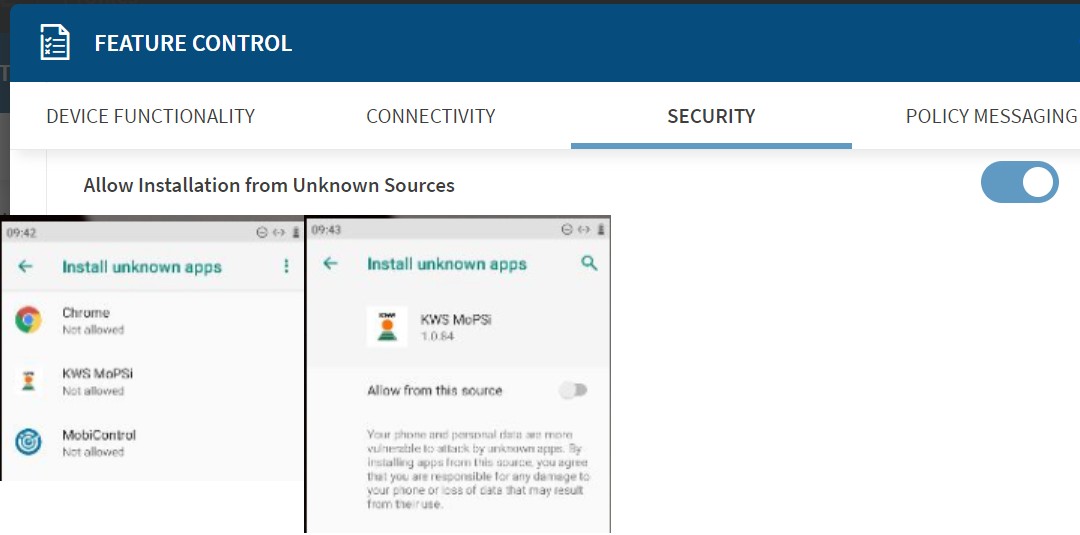Tap back arrow on the app list screen

tap(26, 267)
